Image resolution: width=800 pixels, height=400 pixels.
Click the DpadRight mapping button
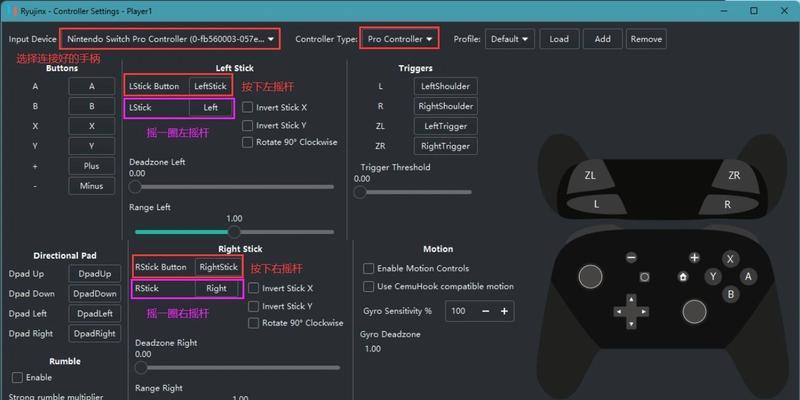point(95,334)
